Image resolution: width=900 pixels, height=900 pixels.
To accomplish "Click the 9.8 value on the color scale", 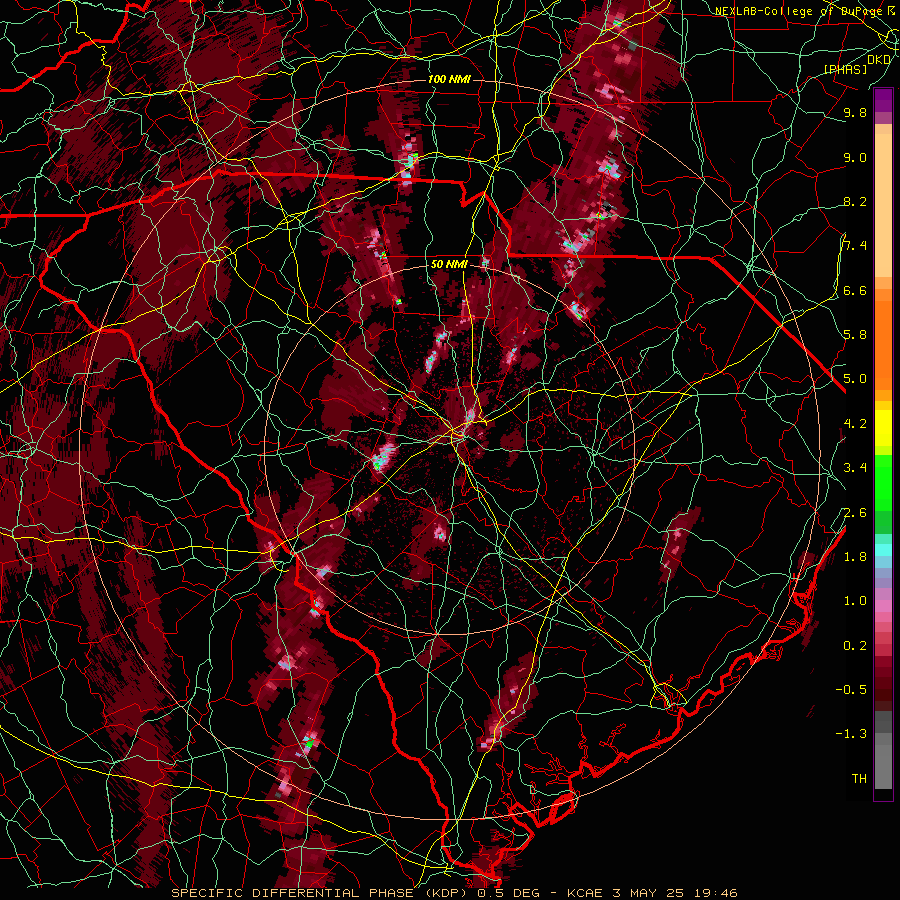I will pos(855,112).
